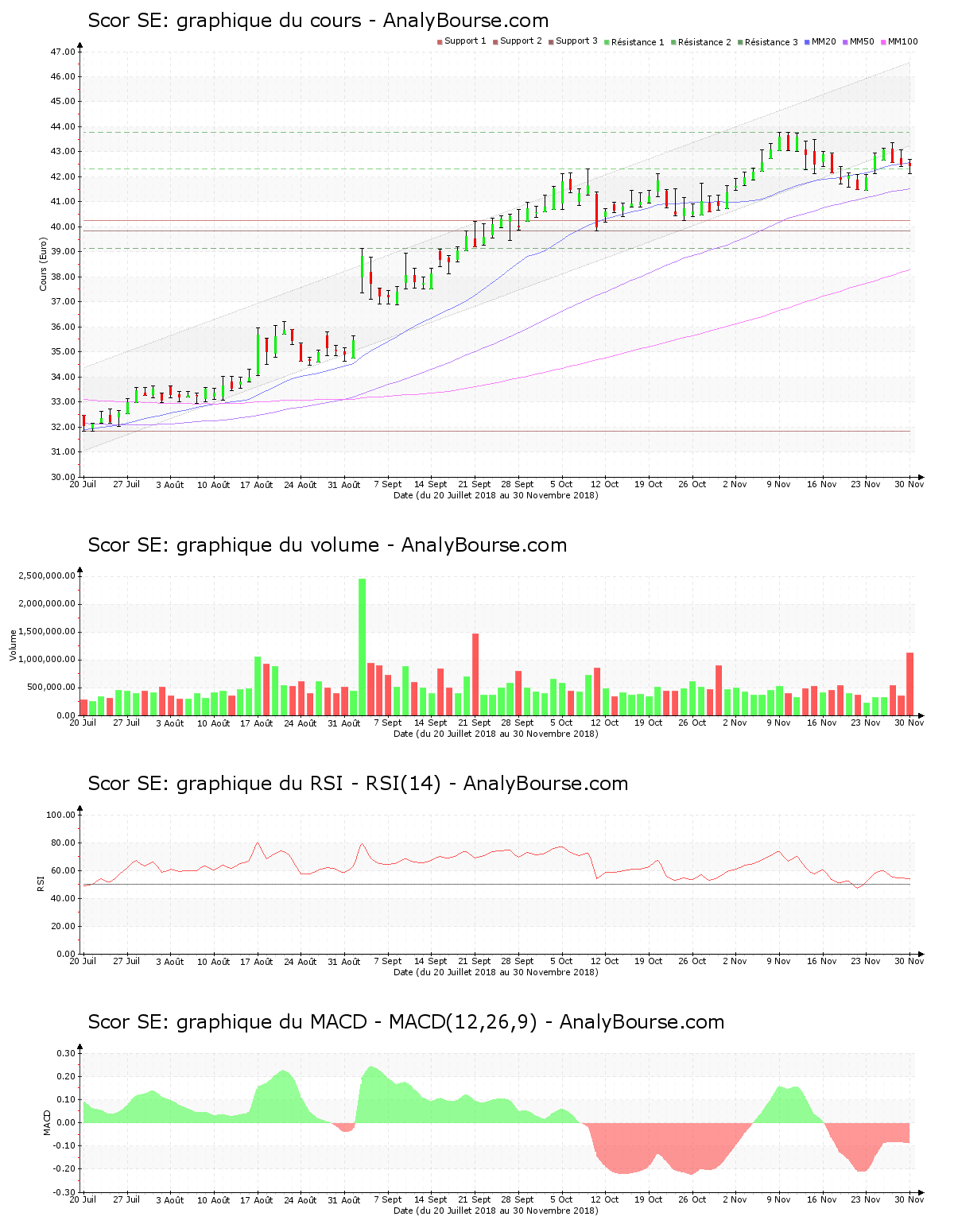Select the Support 2 legend label
This screenshot has width=954, height=1232.
[521, 41]
